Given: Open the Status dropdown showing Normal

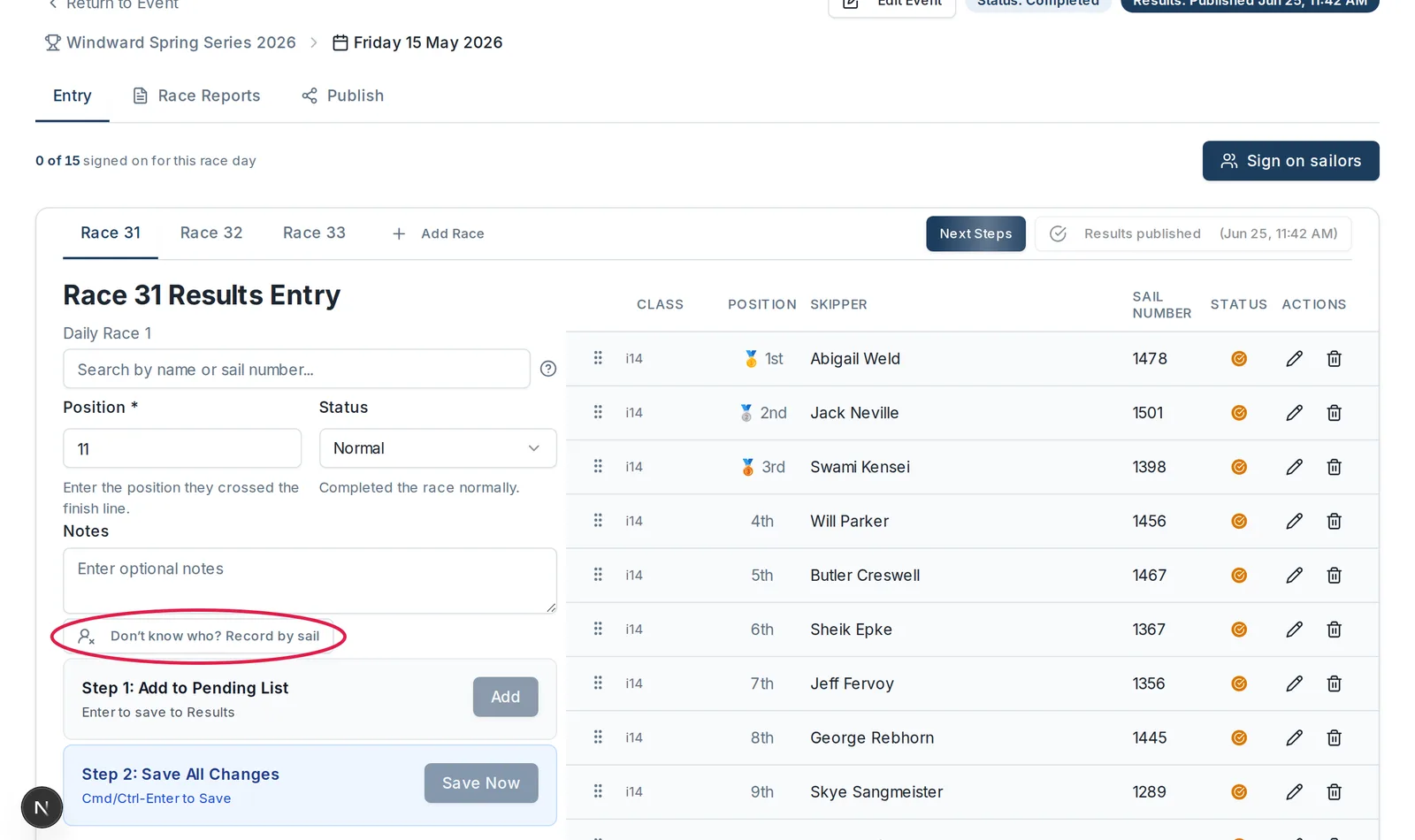Looking at the screenshot, I should 438,448.
